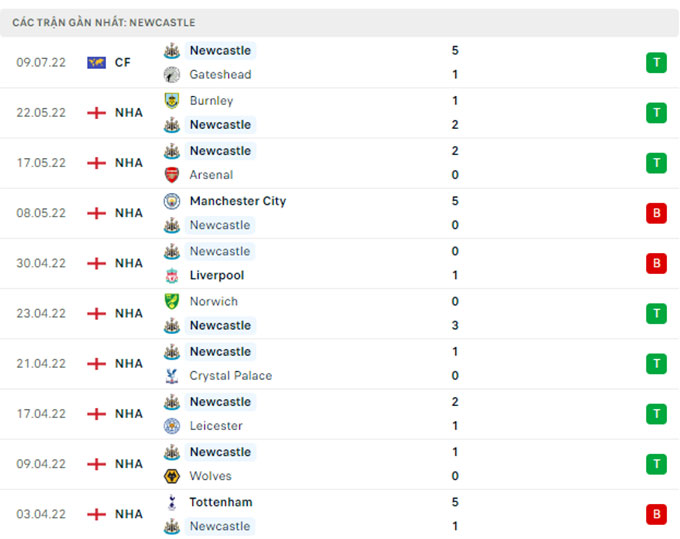Click the Liverpool club crest
680x539 pixels.
[172, 275]
